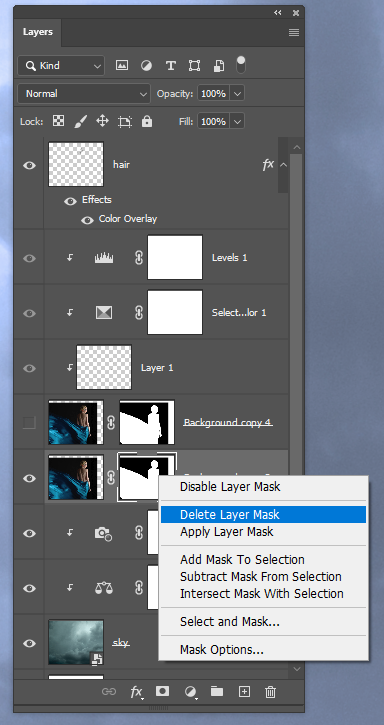Select the sky layer thumbnail
Image resolution: width=384 pixels, height=725 pixels.
(76, 643)
